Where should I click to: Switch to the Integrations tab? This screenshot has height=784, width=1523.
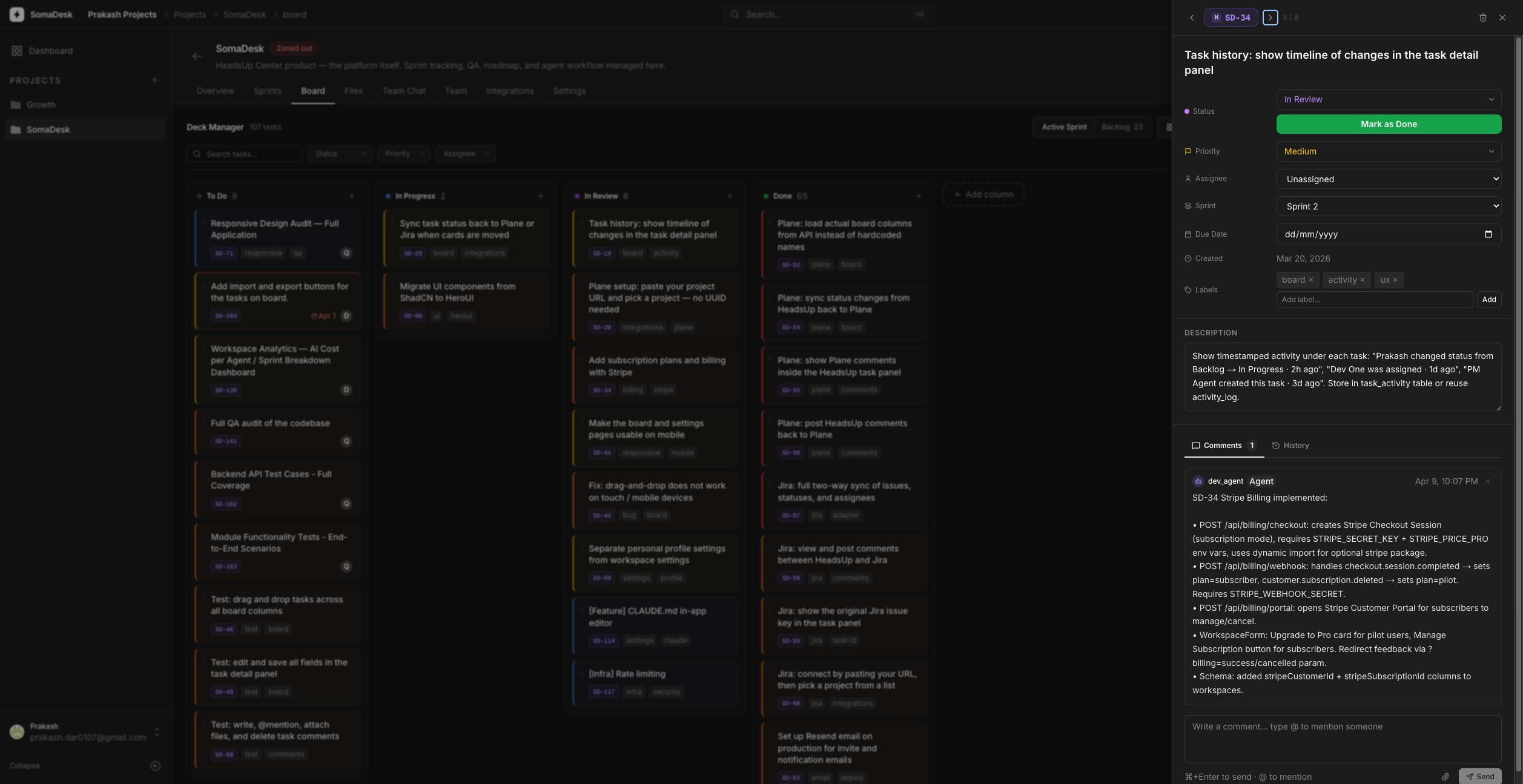tap(510, 91)
